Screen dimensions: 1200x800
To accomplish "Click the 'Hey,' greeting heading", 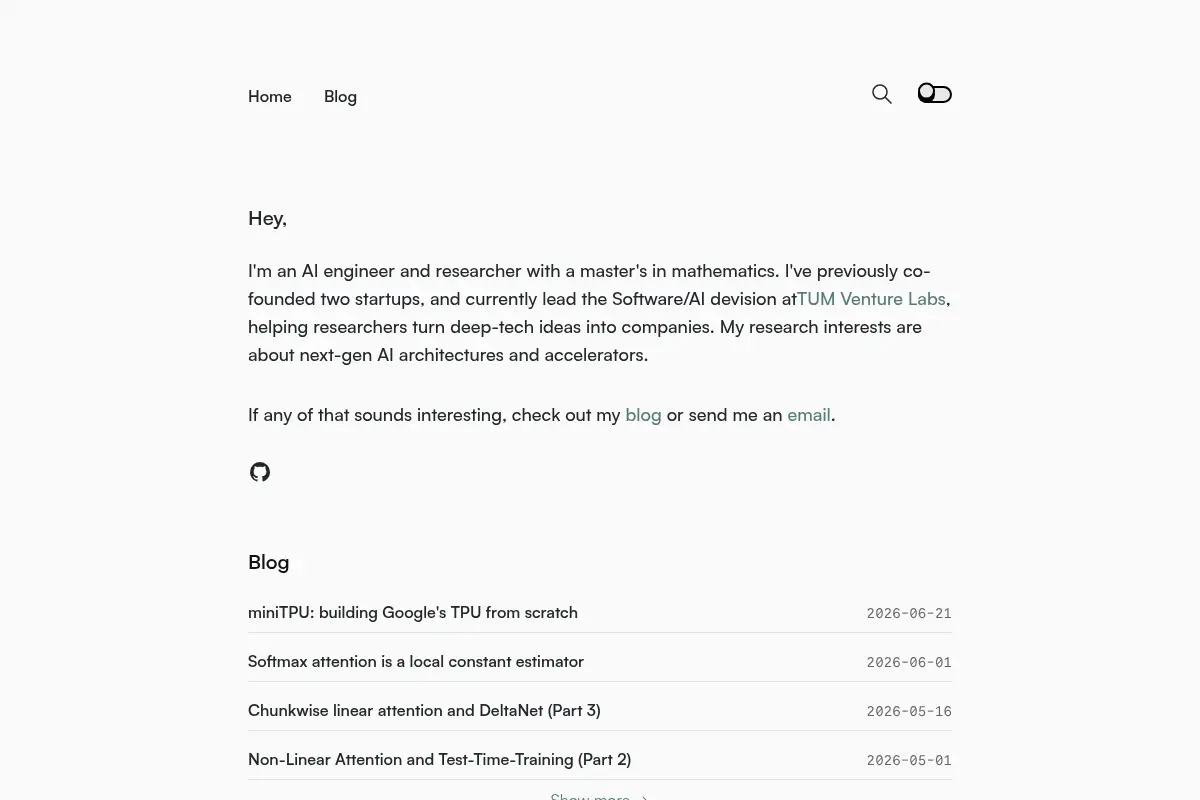I will (268, 219).
